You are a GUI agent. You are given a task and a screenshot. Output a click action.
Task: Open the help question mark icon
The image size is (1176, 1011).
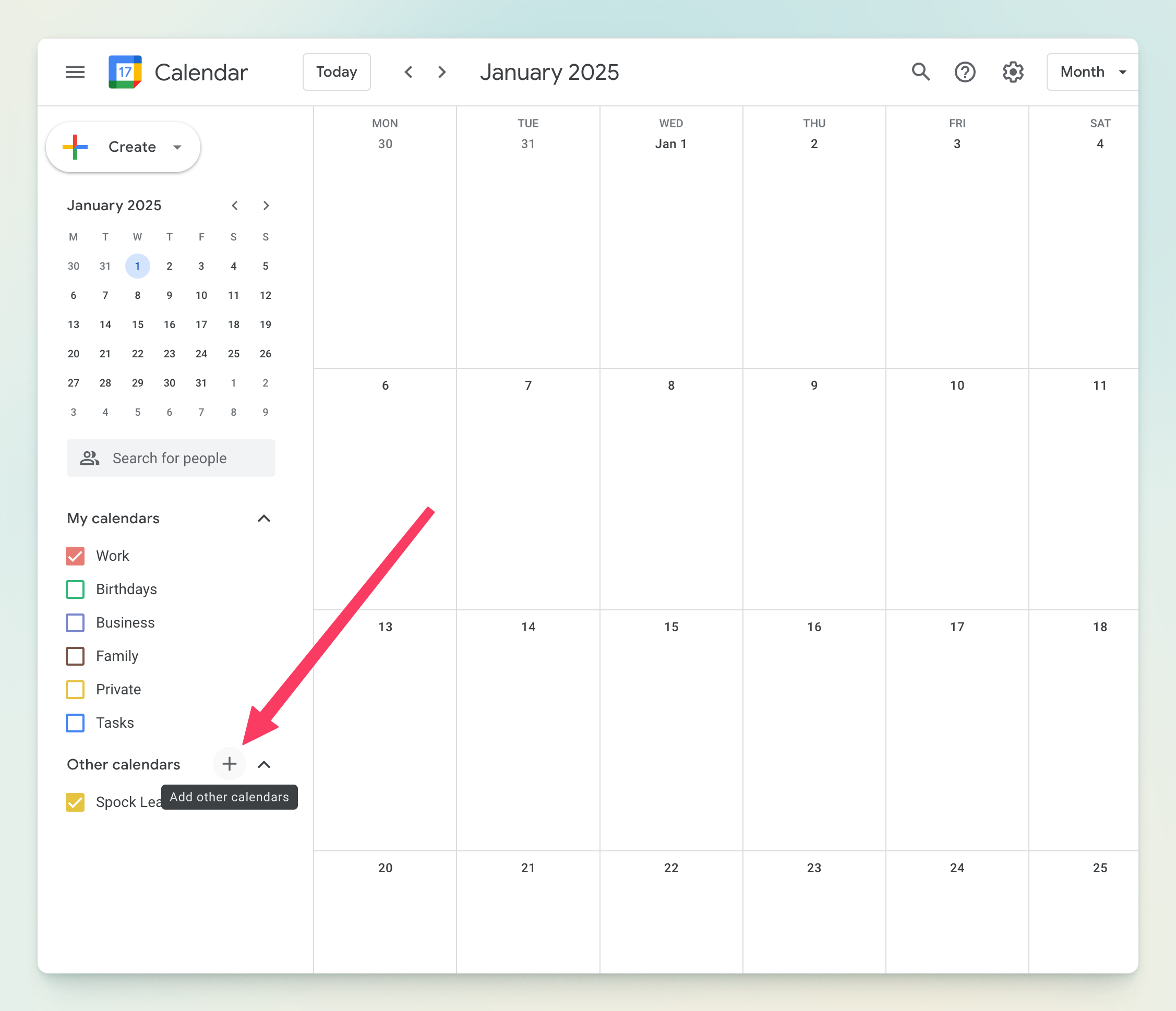pos(965,72)
